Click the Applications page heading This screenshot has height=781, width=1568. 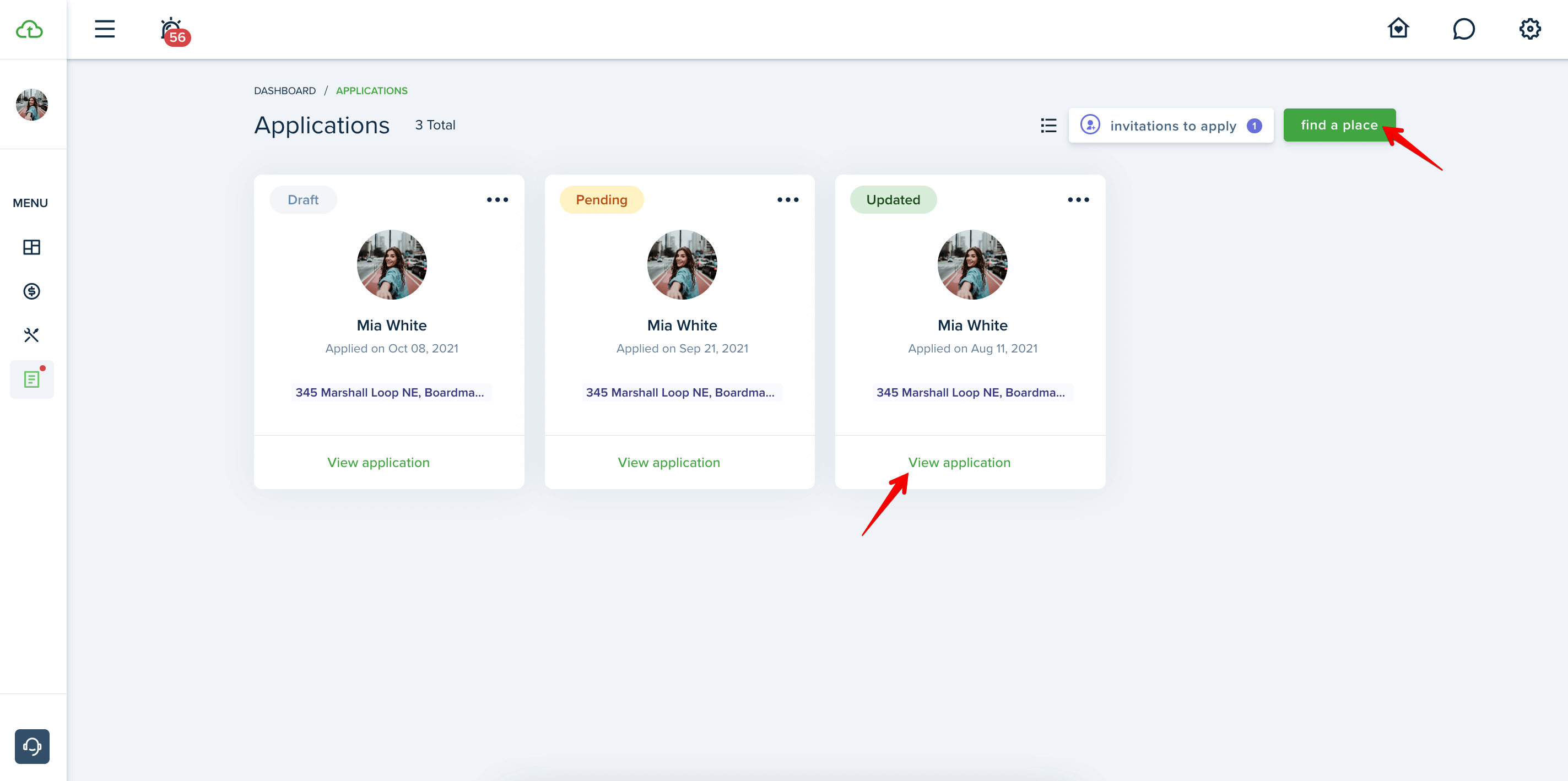(321, 126)
